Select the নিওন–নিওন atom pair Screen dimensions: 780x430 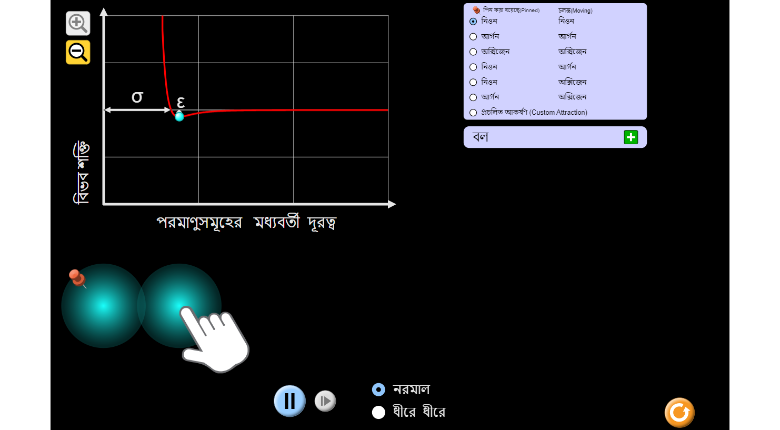(473, 21)
